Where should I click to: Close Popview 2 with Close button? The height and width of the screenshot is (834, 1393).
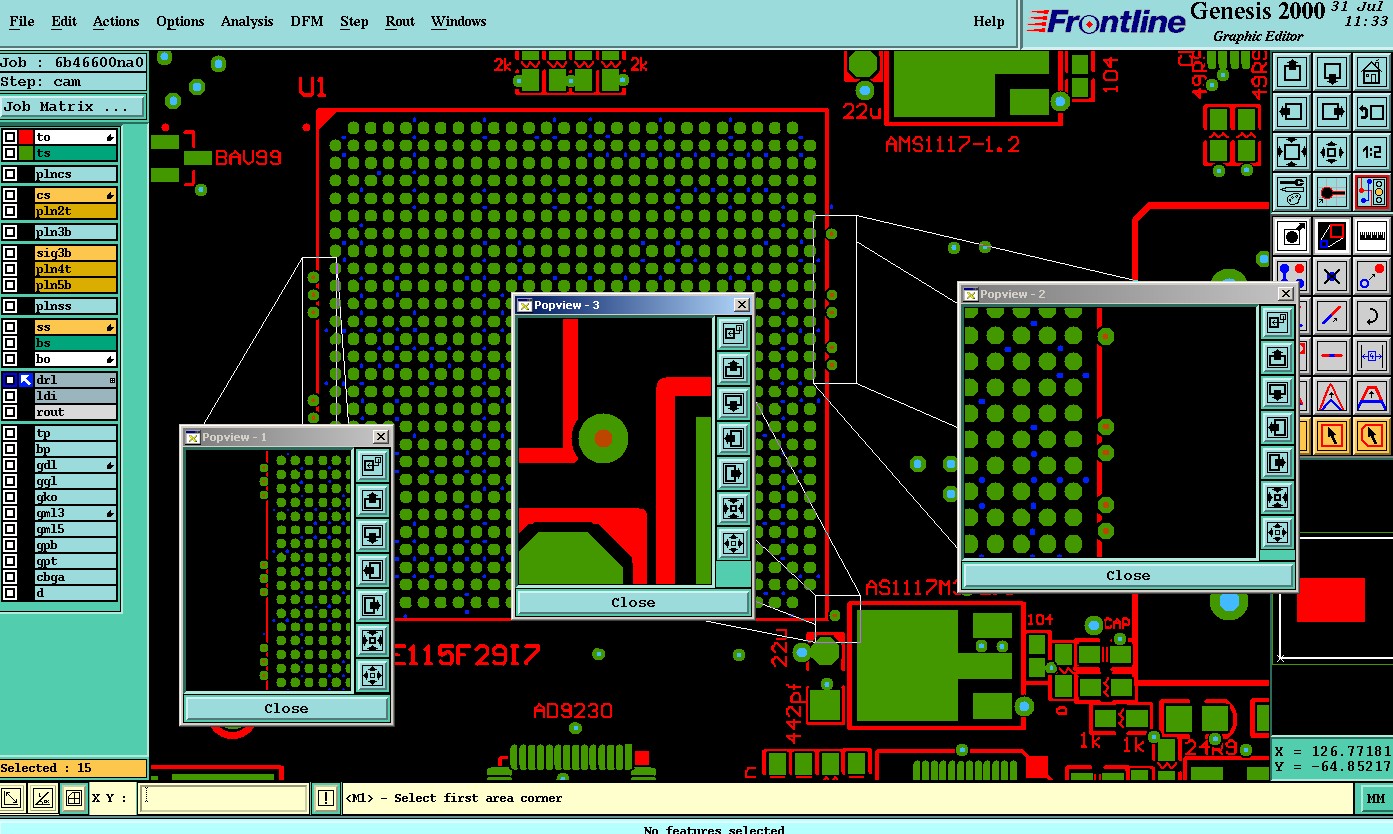pos(1128,575)
